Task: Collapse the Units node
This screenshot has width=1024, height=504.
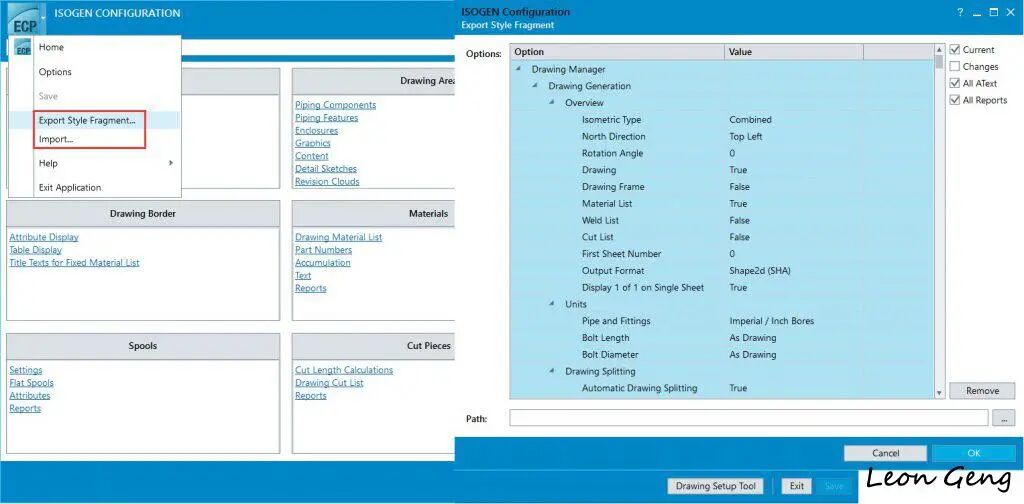Action: click(x=552, y=304)
